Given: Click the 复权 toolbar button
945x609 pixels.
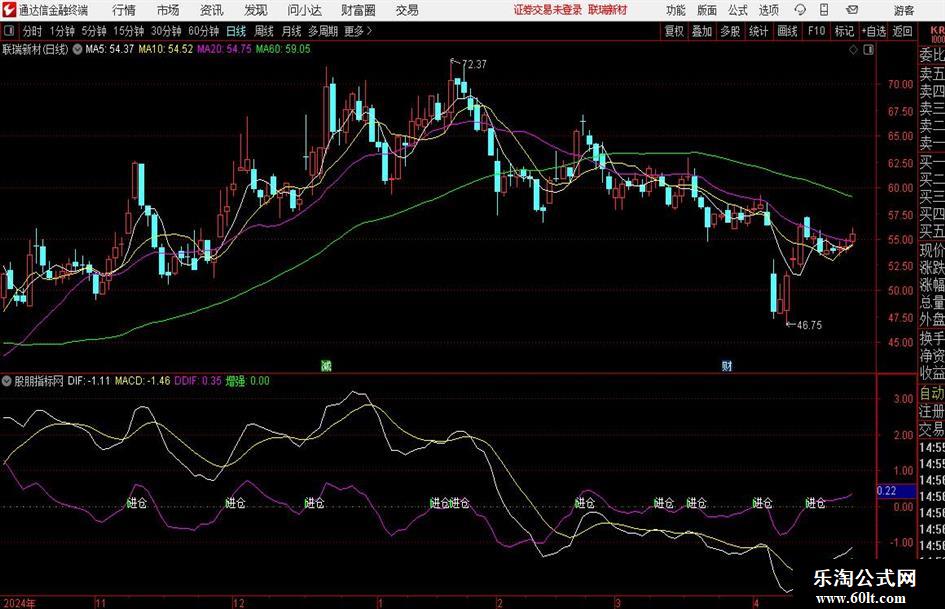Looking at the screenshot, I should [674, 31].
